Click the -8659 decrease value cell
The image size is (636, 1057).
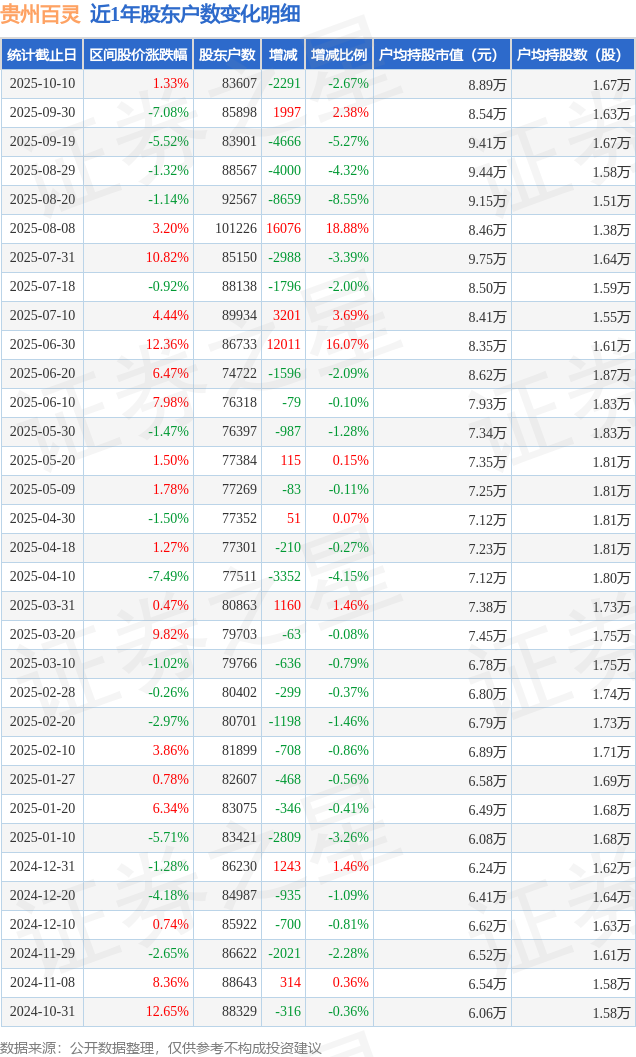284,200
